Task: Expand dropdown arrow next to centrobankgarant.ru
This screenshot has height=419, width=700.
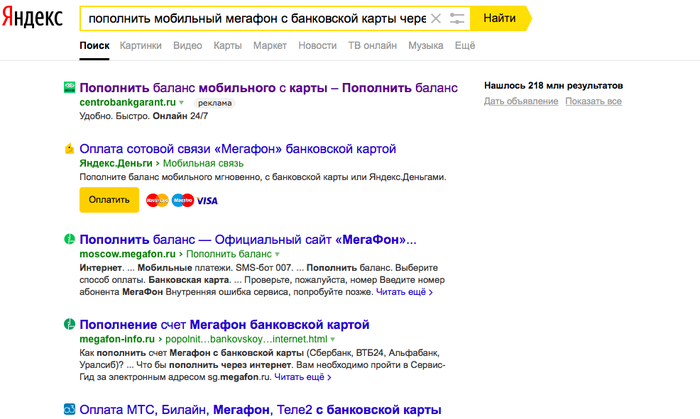Action: coord(186,102)
